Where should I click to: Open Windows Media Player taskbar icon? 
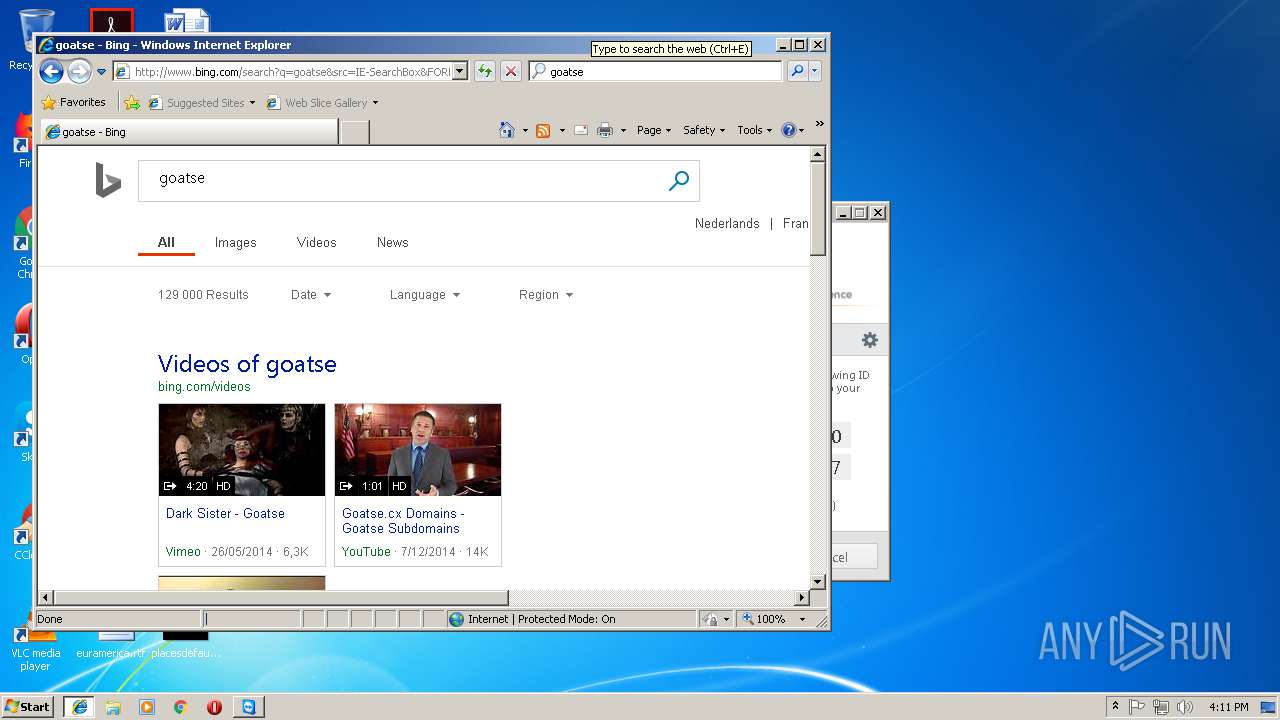(147, 707)
